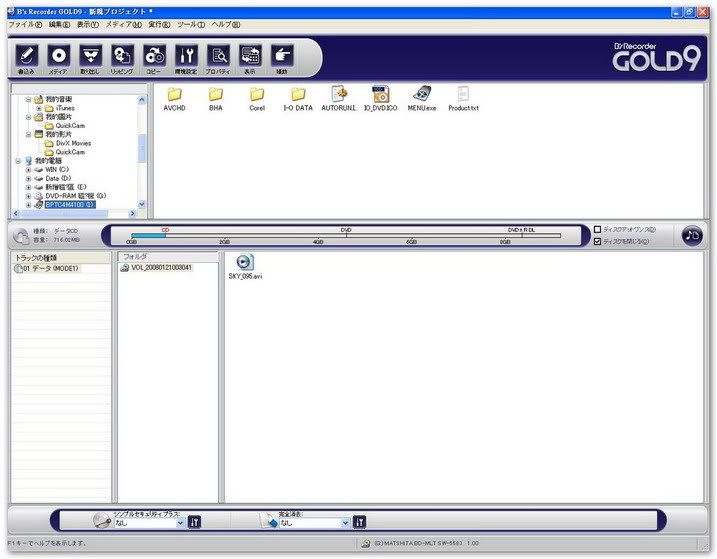Open settings beside 完全消去 dropdown
This screenshot has height=559, width=717.
[x=359, y=522]
